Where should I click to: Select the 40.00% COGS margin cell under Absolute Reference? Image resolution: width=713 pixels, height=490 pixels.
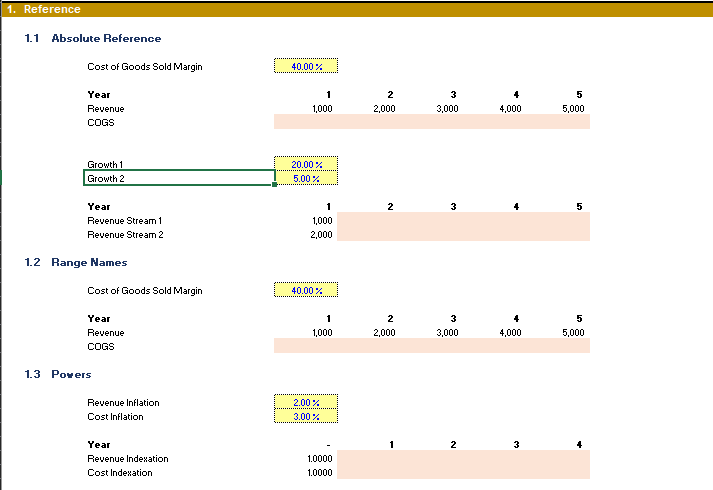(306, 66)
